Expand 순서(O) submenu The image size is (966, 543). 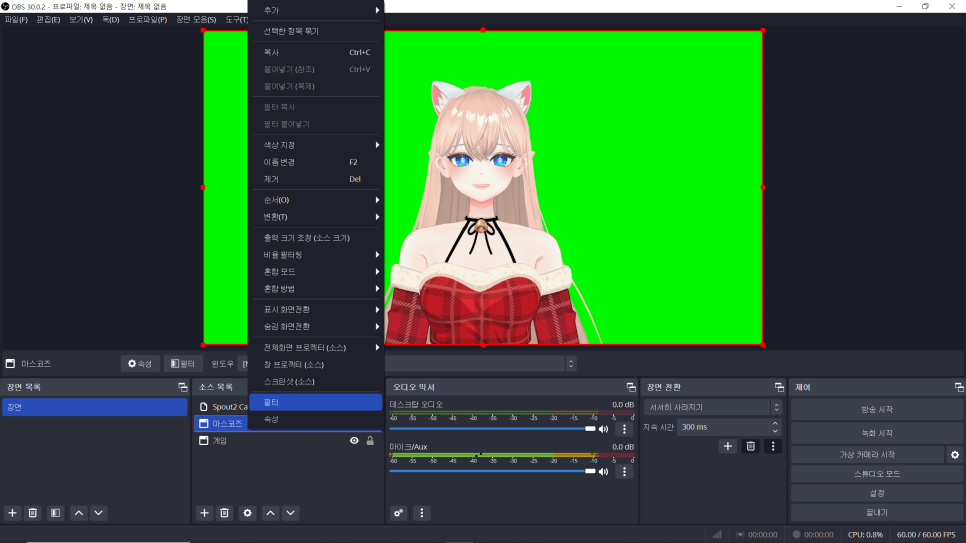(316, 200)
